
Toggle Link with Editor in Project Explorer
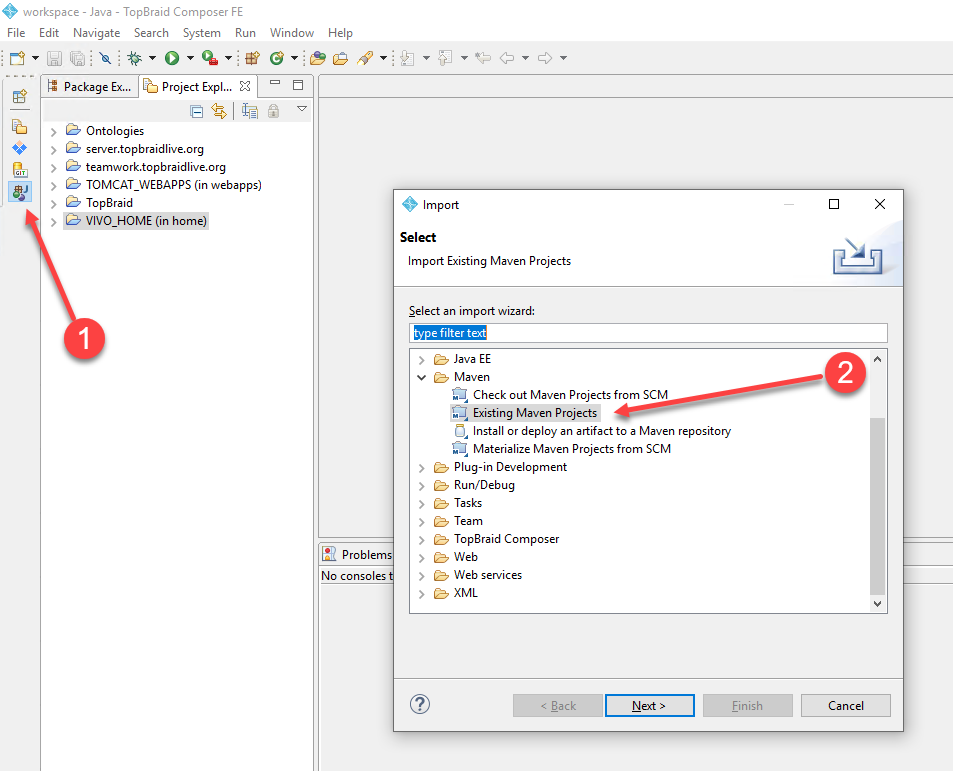(219, 111)
